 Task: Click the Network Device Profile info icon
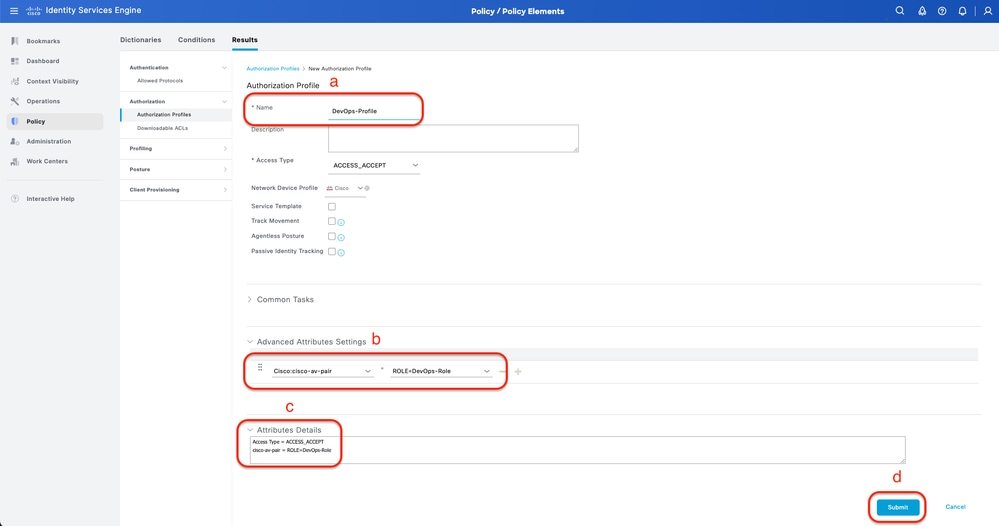367,188
